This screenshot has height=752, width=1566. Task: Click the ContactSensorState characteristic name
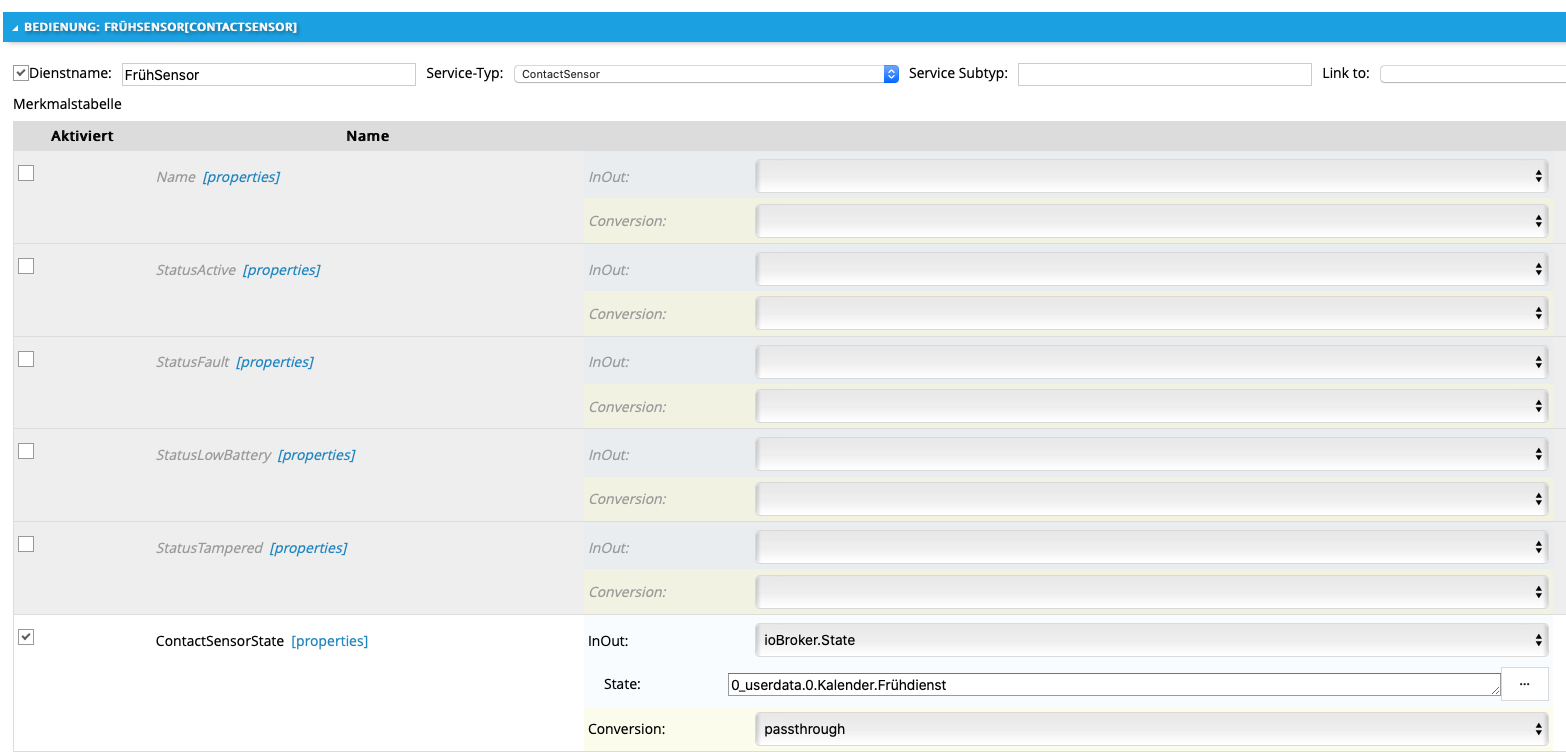(220, 641)
